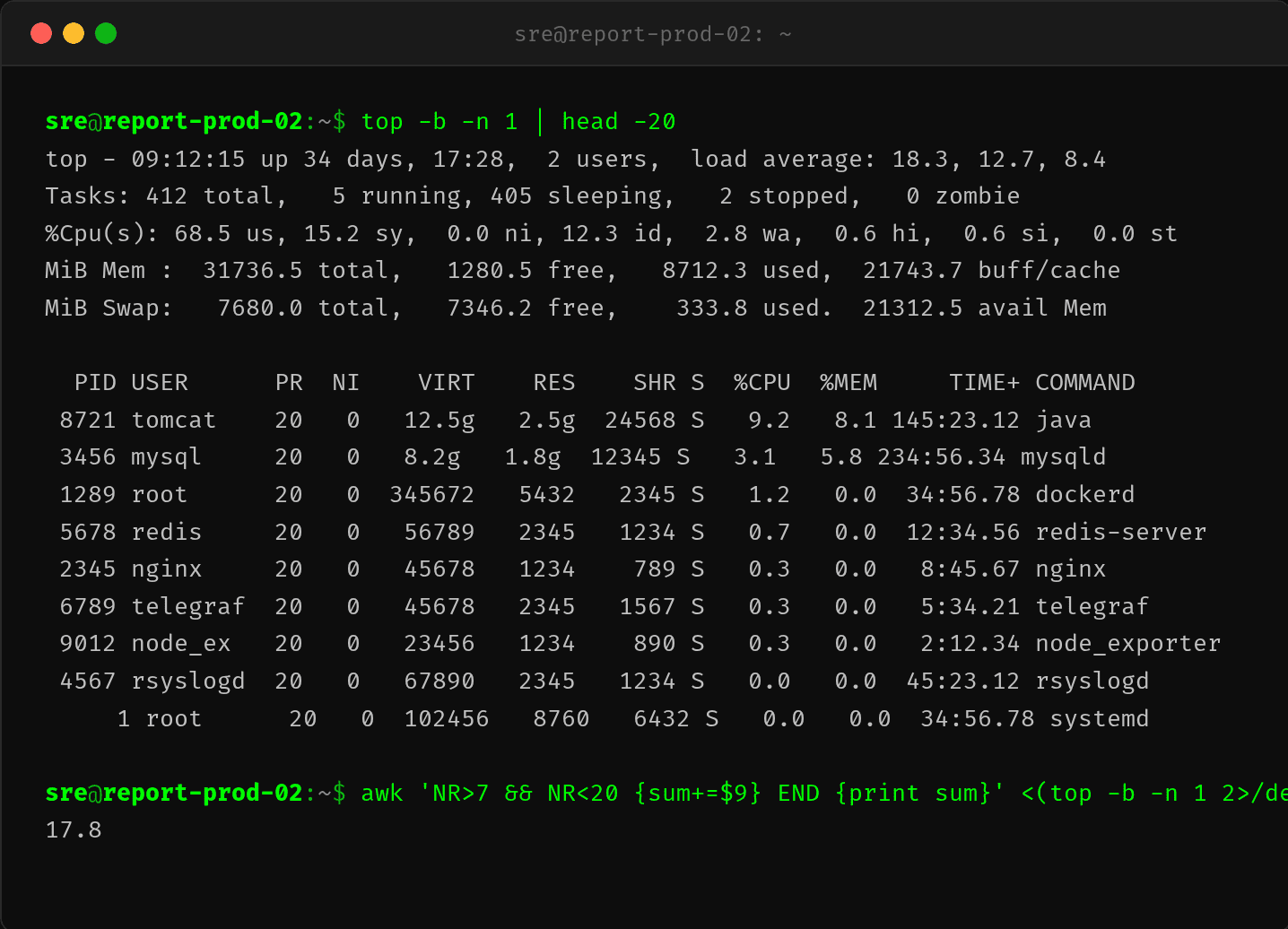
Task: Click PID 5678 in redis row
Action: pos(88,533)
